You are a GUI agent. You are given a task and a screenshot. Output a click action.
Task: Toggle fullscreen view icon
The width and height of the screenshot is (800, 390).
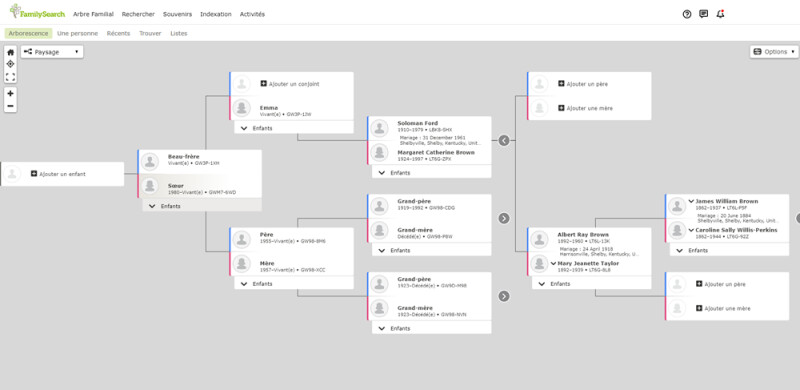coord(10,77)
